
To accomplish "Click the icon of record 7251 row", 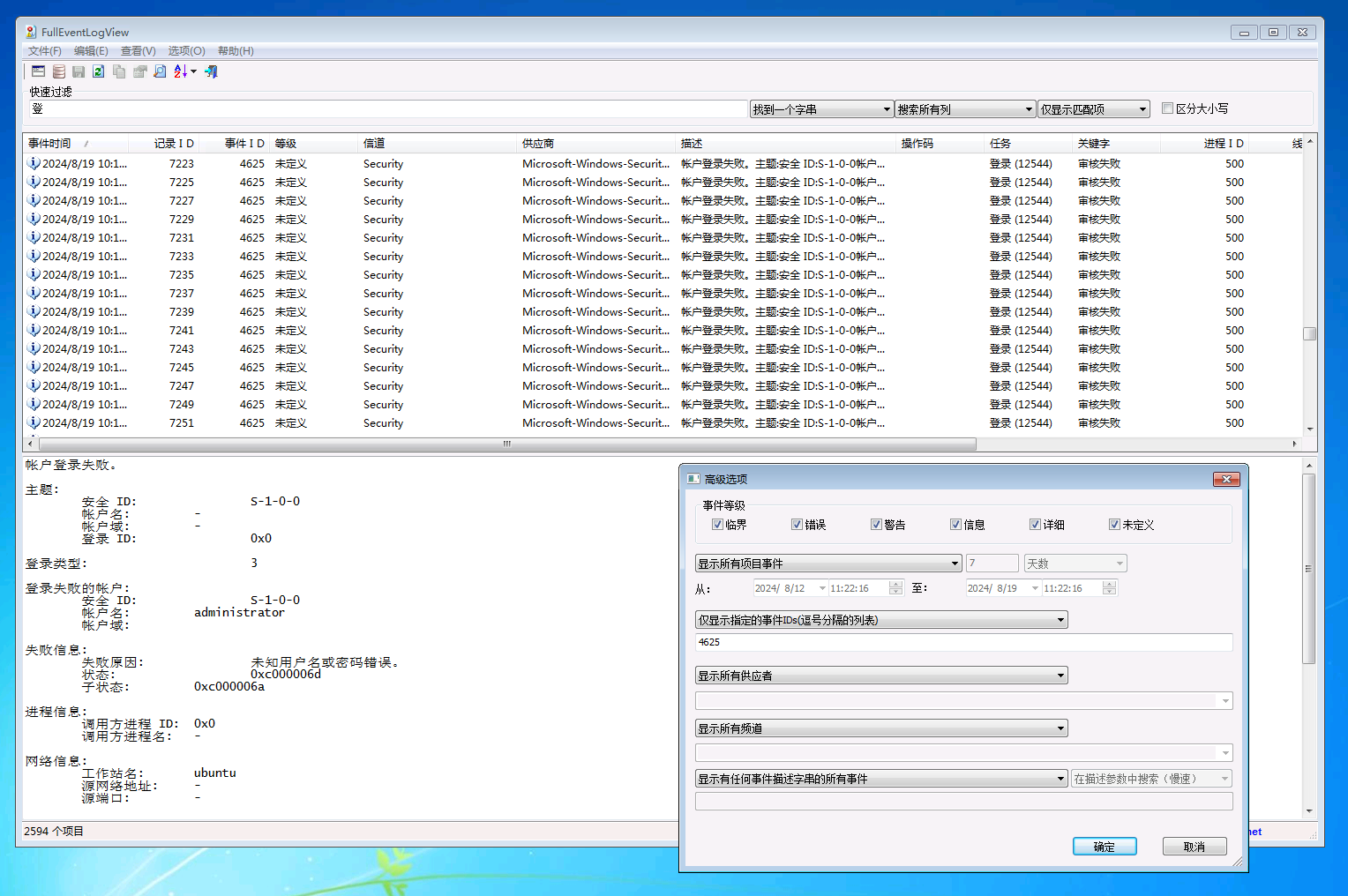I will [x=34, y=422].
